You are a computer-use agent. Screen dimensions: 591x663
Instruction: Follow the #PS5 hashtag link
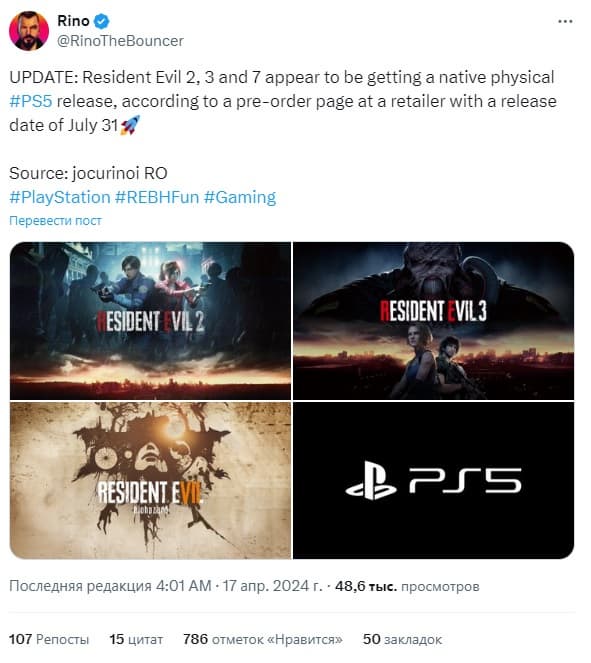31,101
